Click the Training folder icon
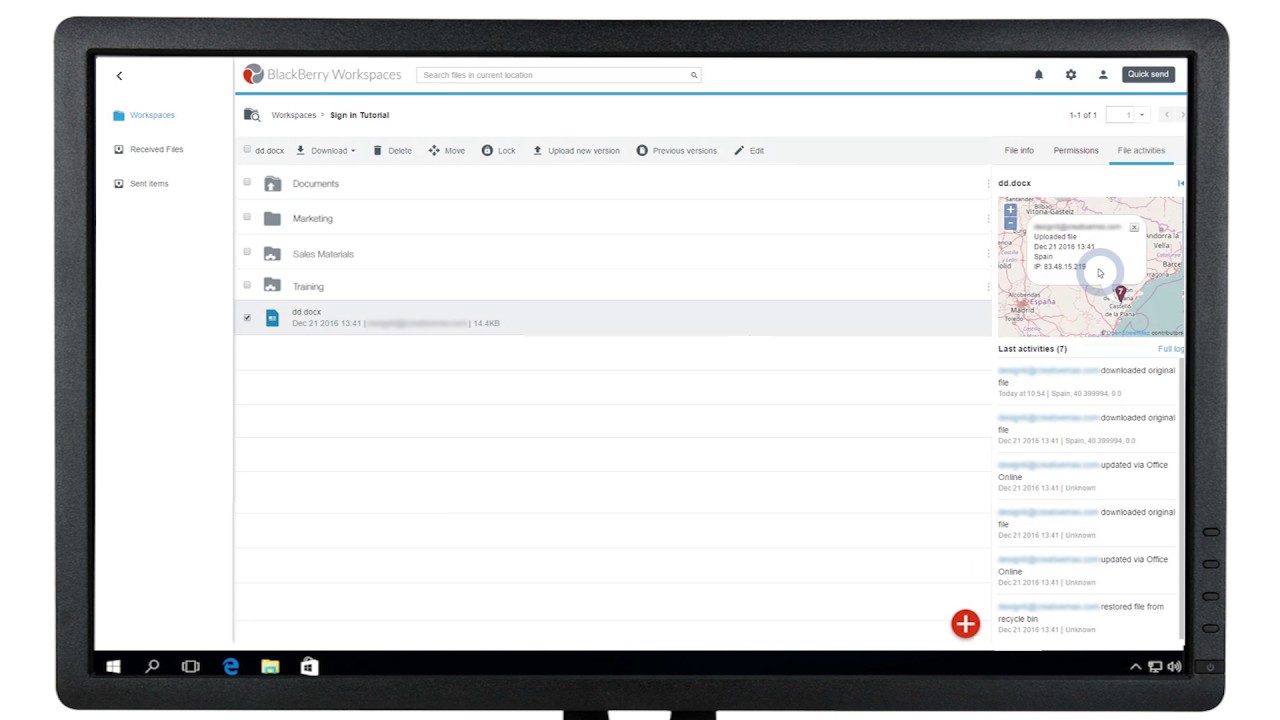The image size is (1280, 720). tap(272, 286)
